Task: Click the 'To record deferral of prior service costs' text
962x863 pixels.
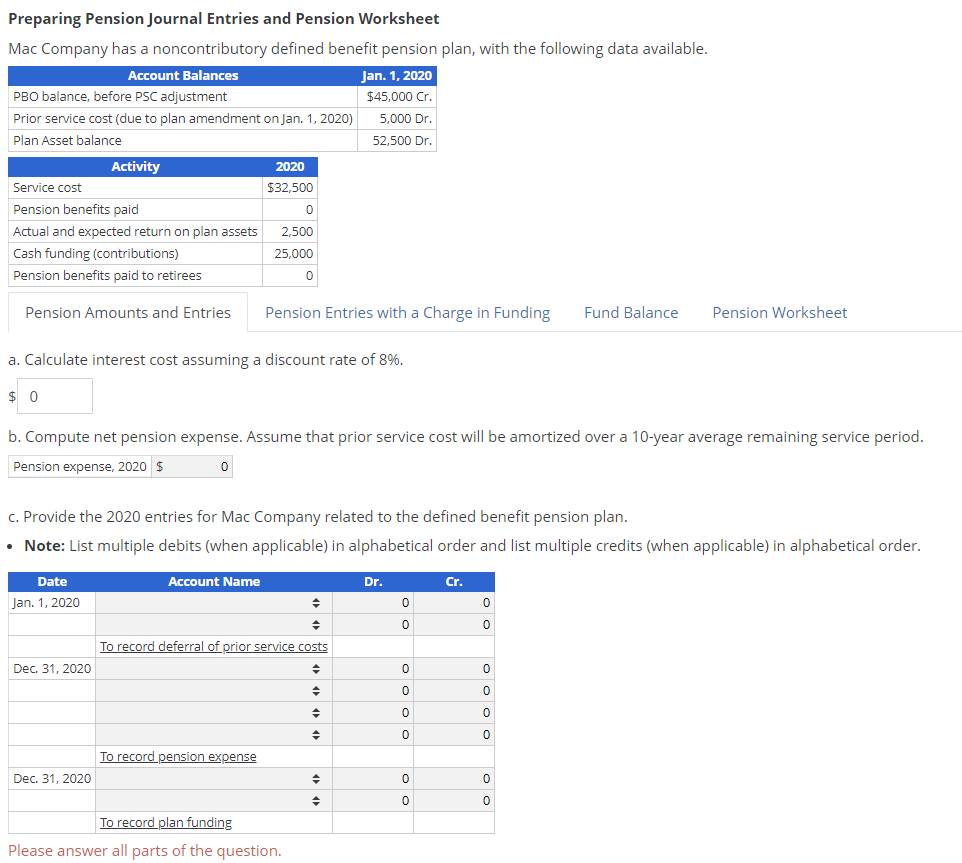Action: (213, 646)
